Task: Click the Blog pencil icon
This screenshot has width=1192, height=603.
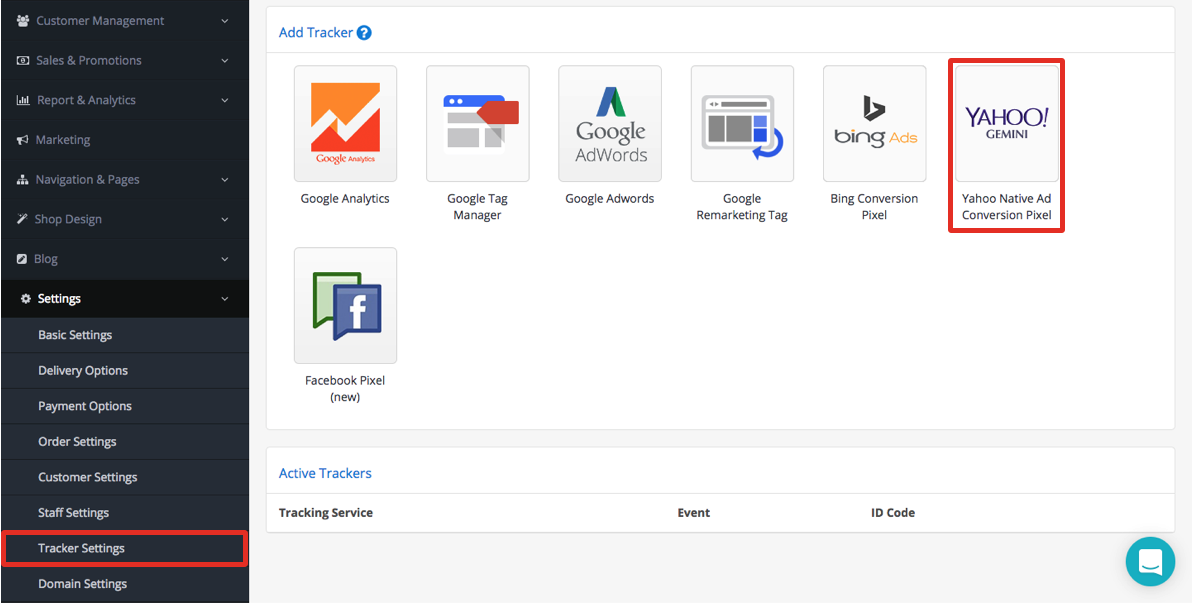Action: coord(22,259)
